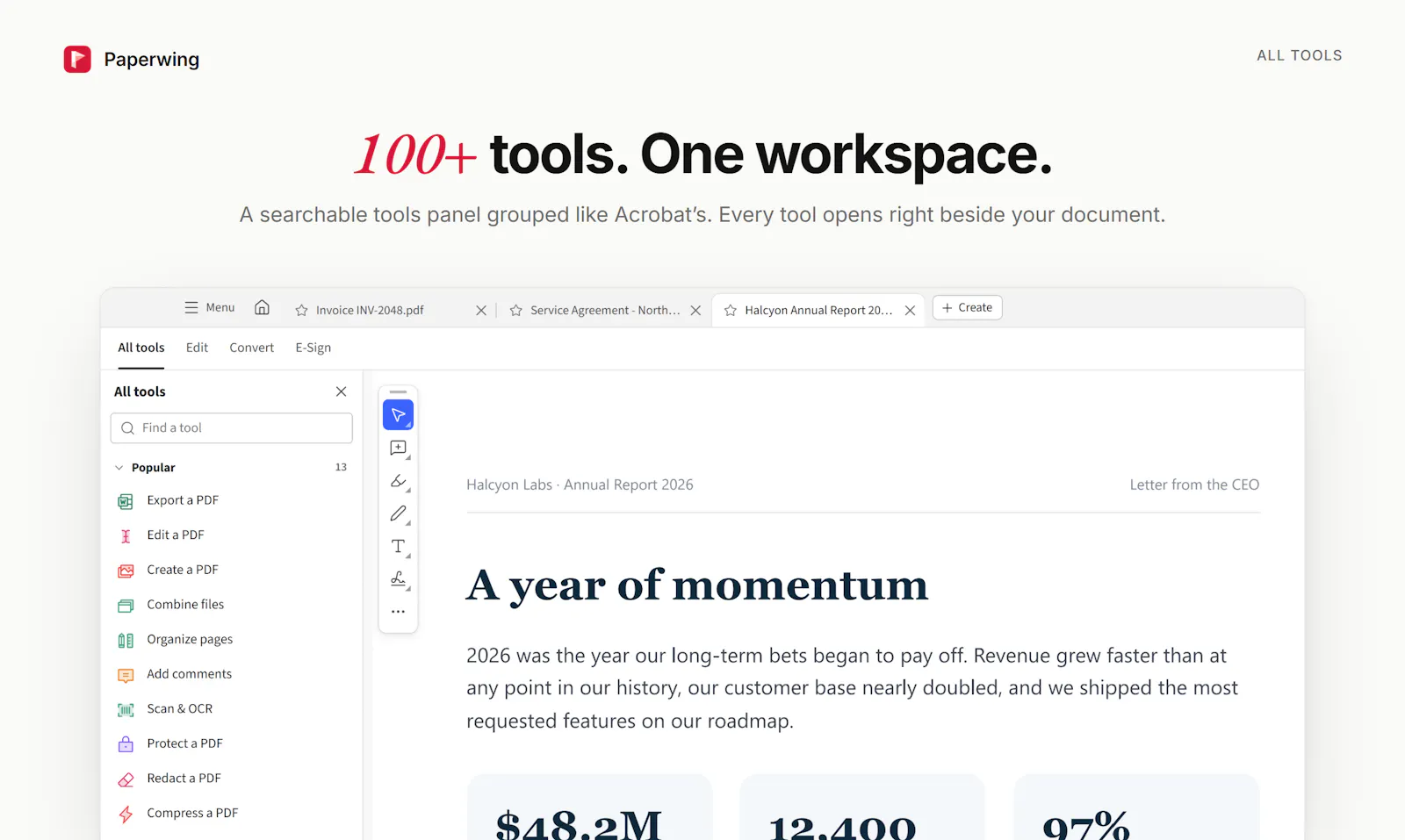
Task: Choose the Select arrow tool
Action: coord(398,415)
